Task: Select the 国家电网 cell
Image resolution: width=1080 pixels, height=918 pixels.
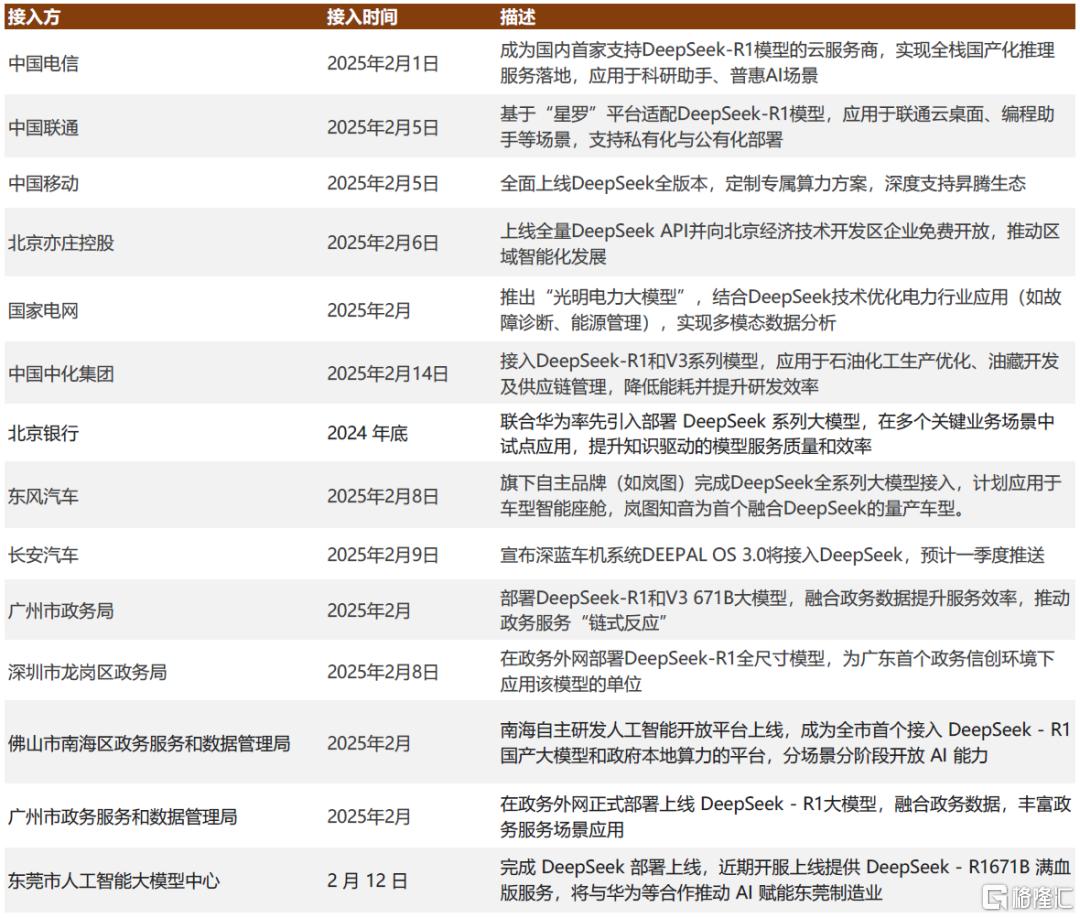Action: pos(43,311)
